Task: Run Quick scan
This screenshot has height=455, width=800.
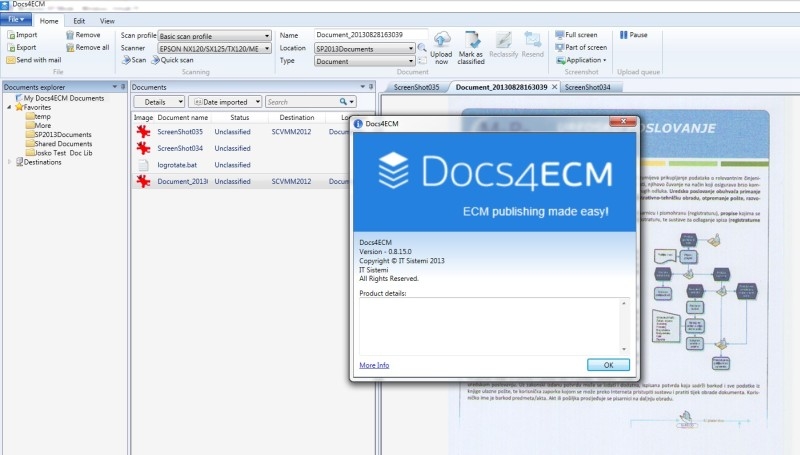Action: coord(172,60)
